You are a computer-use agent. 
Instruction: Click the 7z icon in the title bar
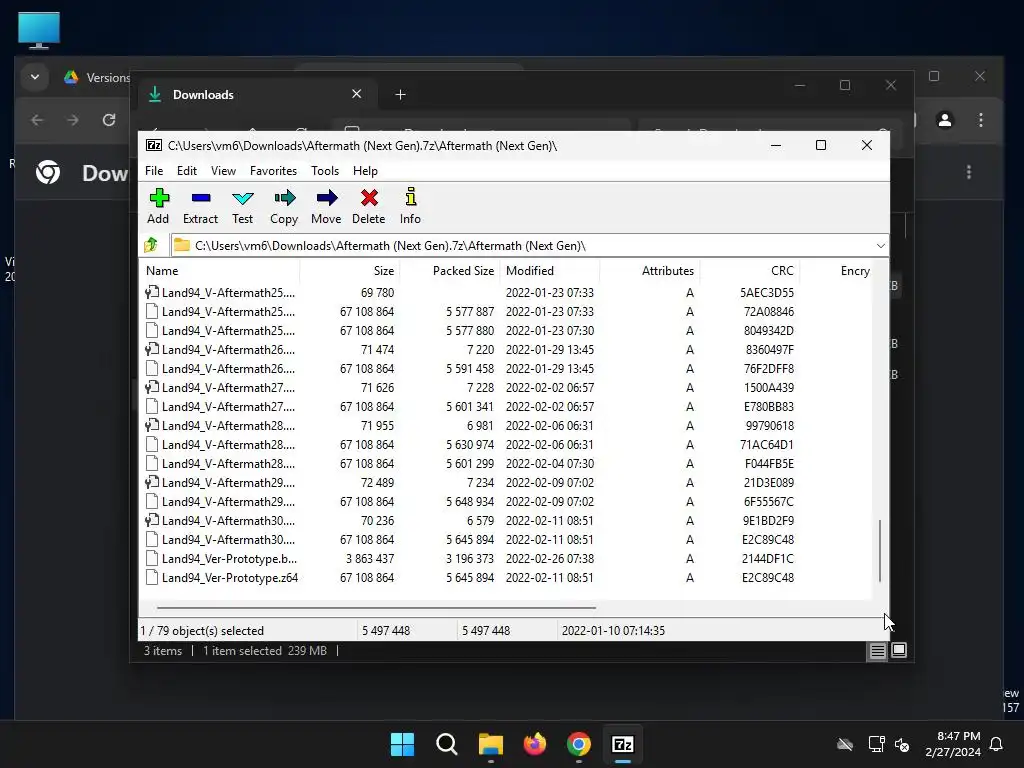tap(154, 146)
